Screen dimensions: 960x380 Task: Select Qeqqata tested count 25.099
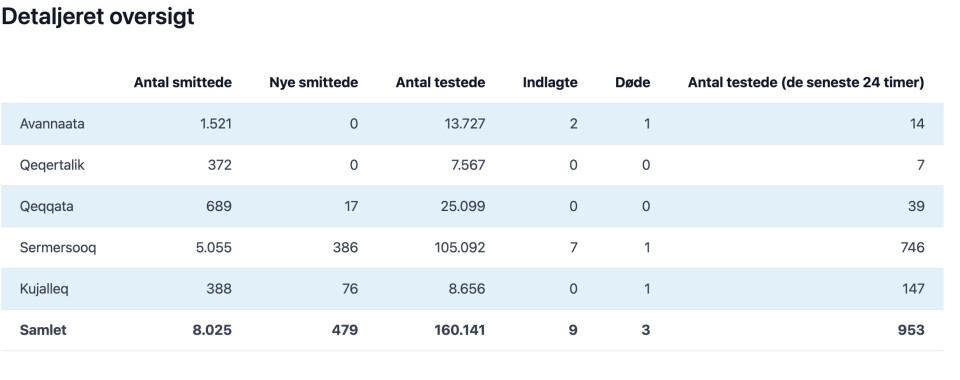[x=463, y=207]
